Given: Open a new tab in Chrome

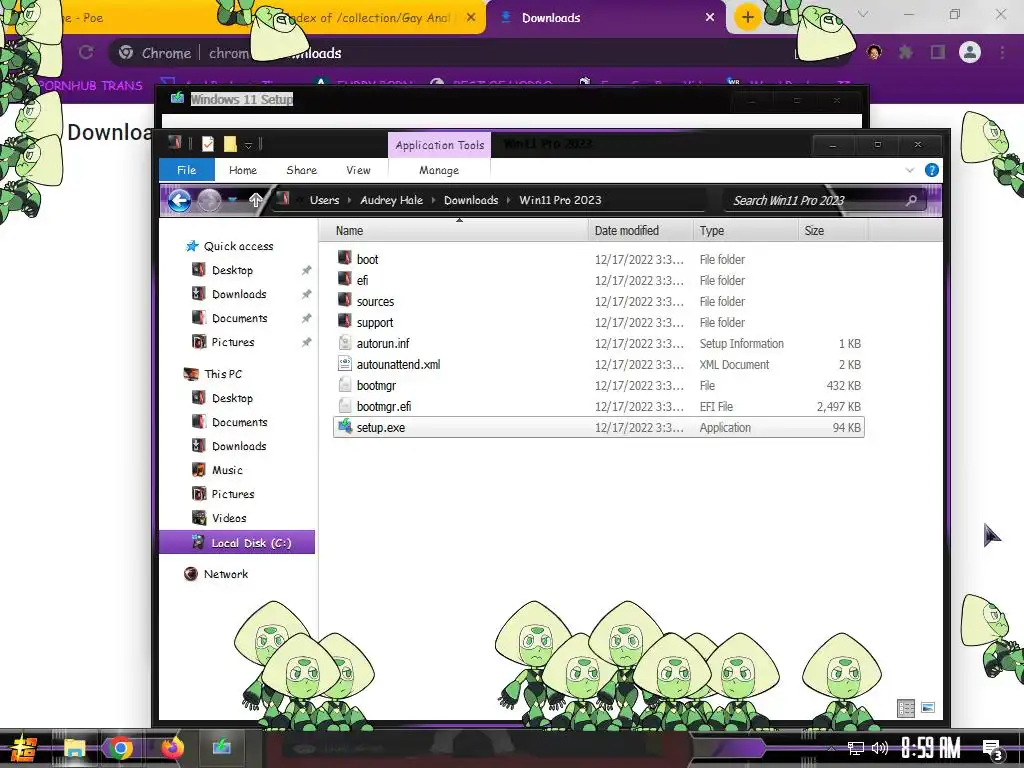Looking at the screenshot, I should (748, 18).
